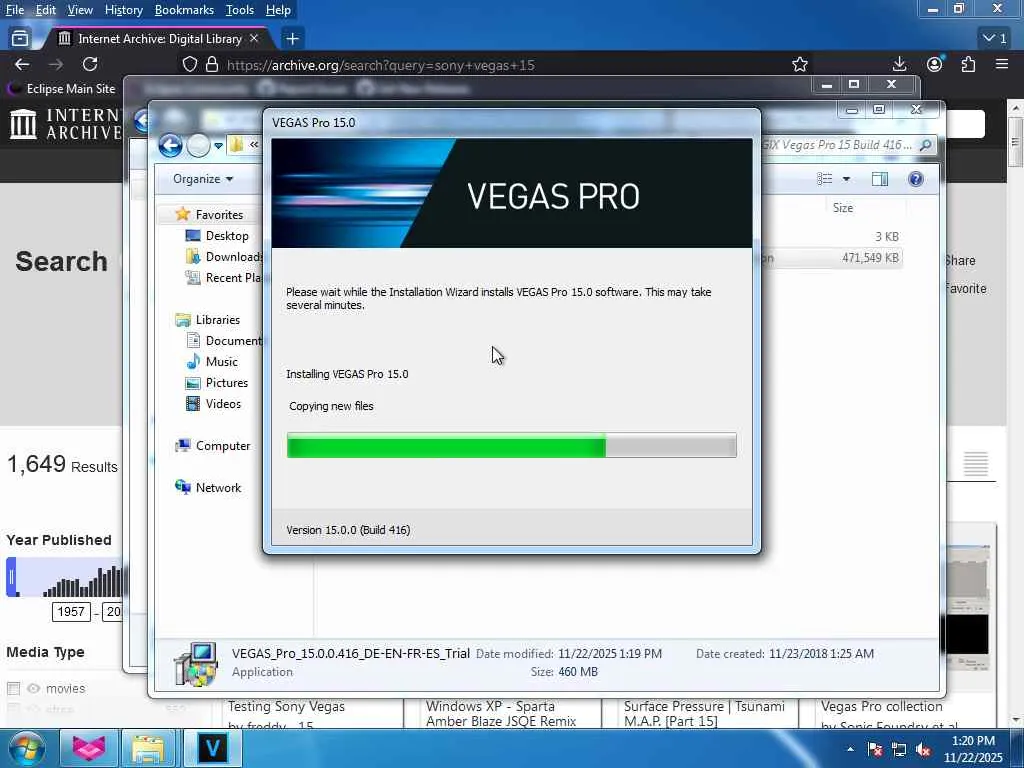The image size is (1024, 768).
Task: Open the Bookmarks menu
Action: [184, 10]
